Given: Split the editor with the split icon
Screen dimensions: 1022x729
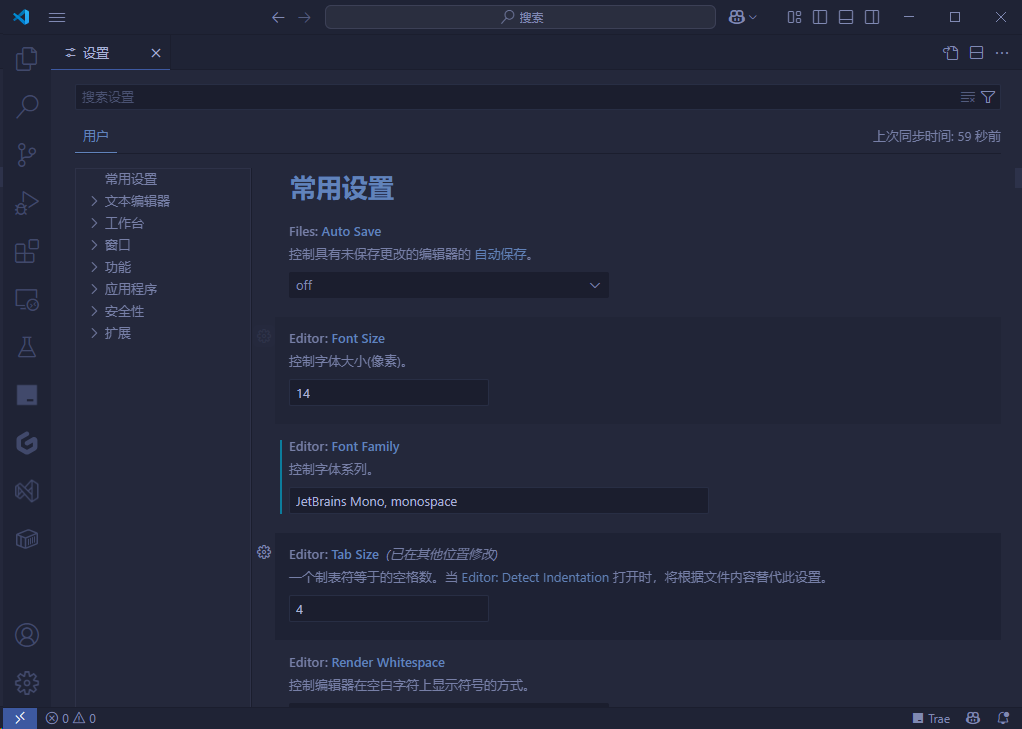Looking at the screenshot, I should click(976, 53).
